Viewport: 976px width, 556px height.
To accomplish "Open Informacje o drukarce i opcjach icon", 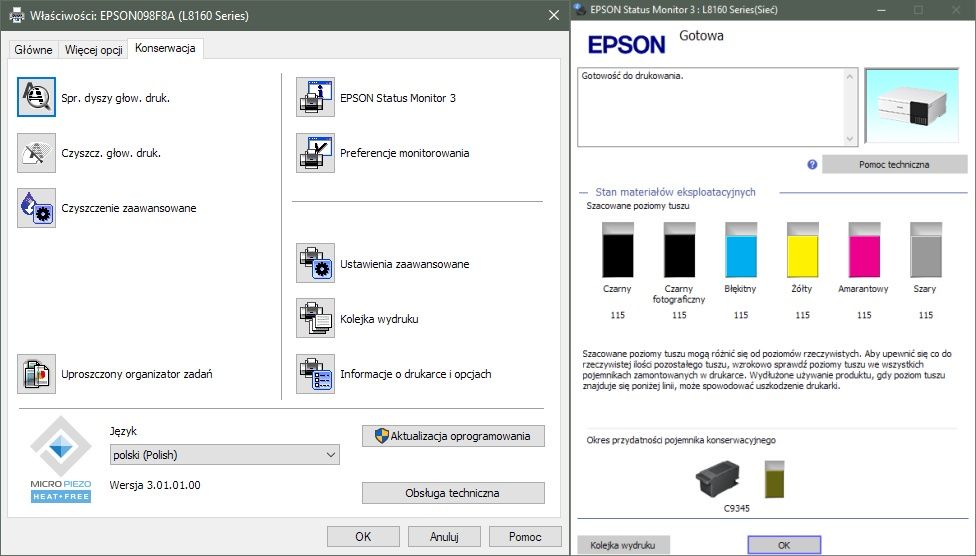I will click(315, 374).
